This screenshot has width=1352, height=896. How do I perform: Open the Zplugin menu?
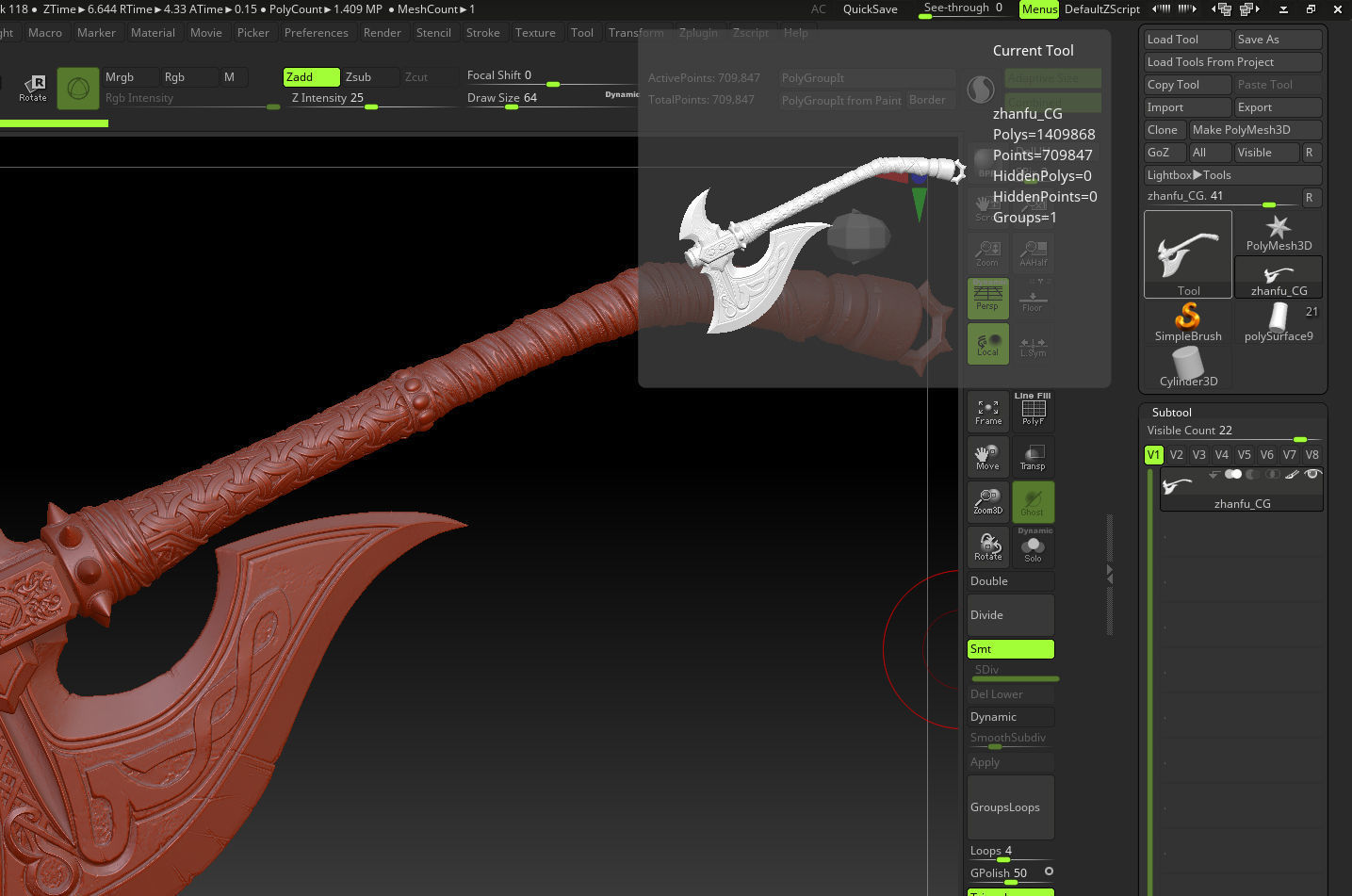pyautogui.click(x=698, y=32)
